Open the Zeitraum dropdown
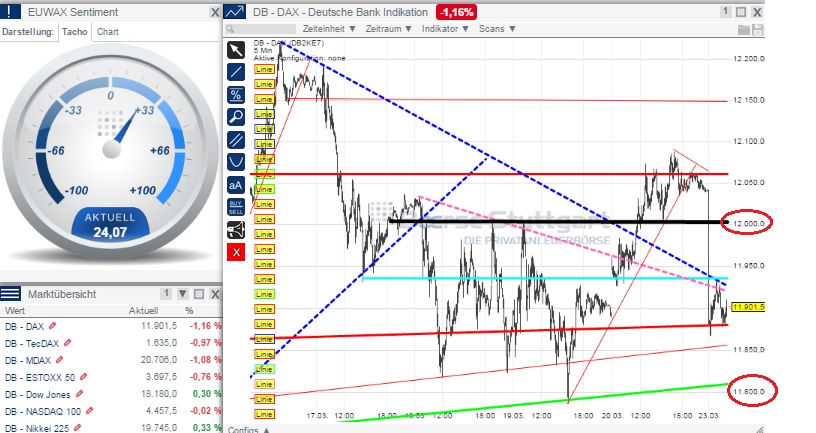 [x=388, y=29]
